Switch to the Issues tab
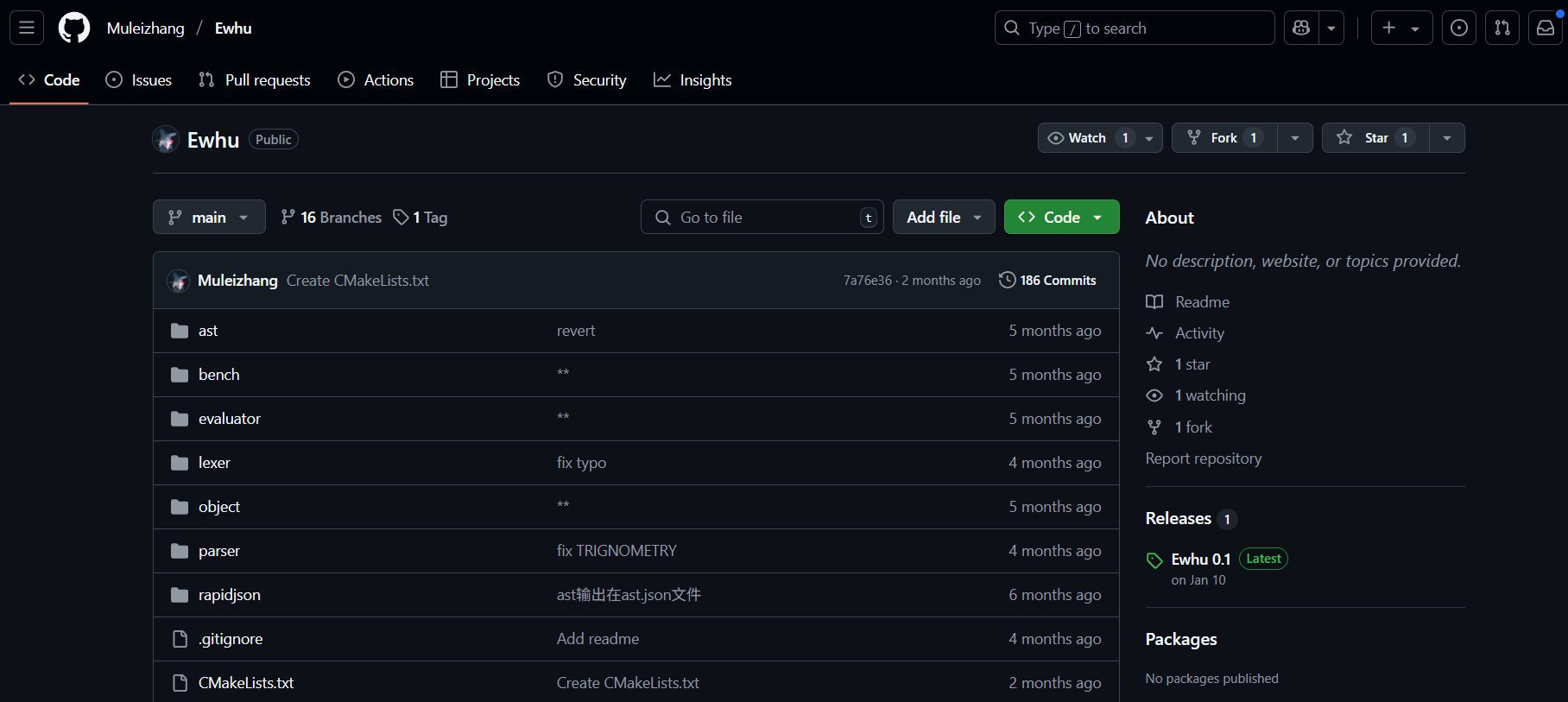The width and height of the screenshot is (1568, 702). pyautogui.click(x=139, y=80)
